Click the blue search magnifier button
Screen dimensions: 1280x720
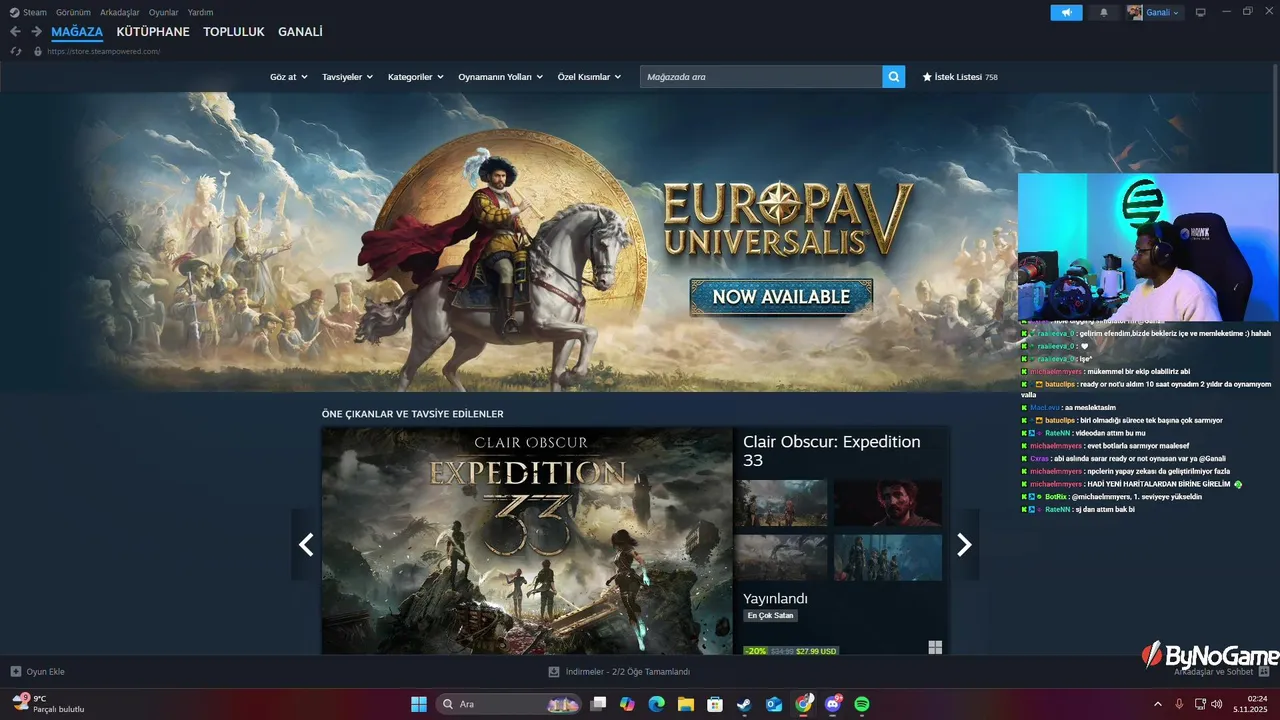pyautogui.click(x=894, y=77)
